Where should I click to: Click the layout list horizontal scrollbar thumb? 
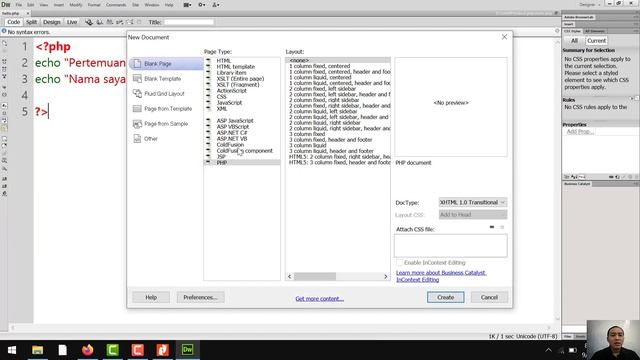[315, 277]
